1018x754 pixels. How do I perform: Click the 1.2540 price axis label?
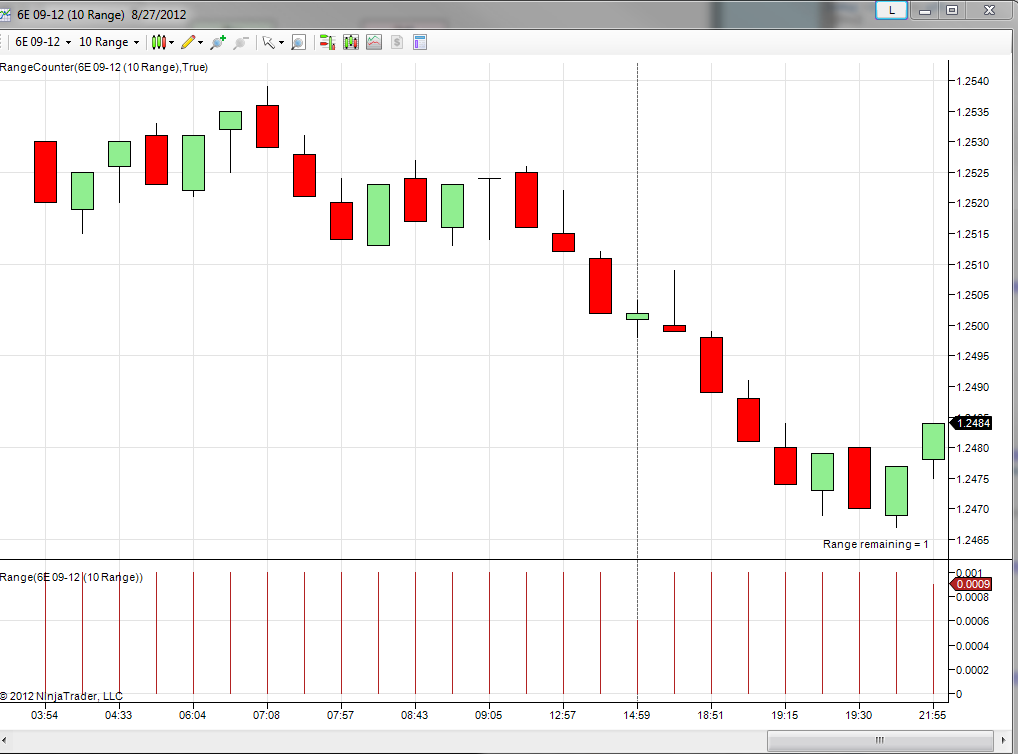pos(973,81)
